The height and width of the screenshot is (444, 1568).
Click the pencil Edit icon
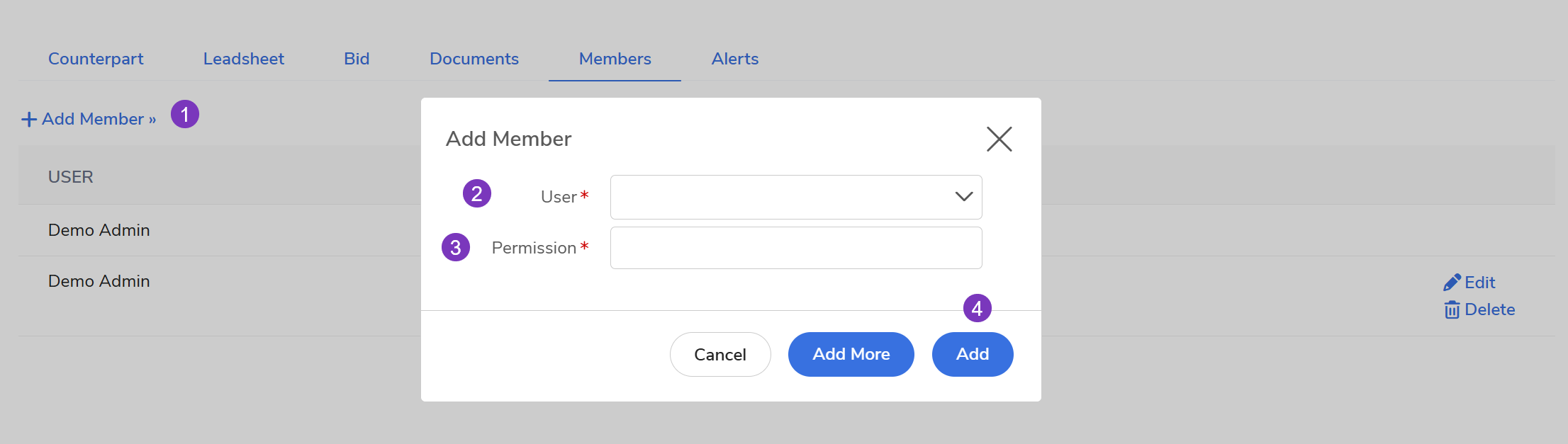[x=1452, y=283]
